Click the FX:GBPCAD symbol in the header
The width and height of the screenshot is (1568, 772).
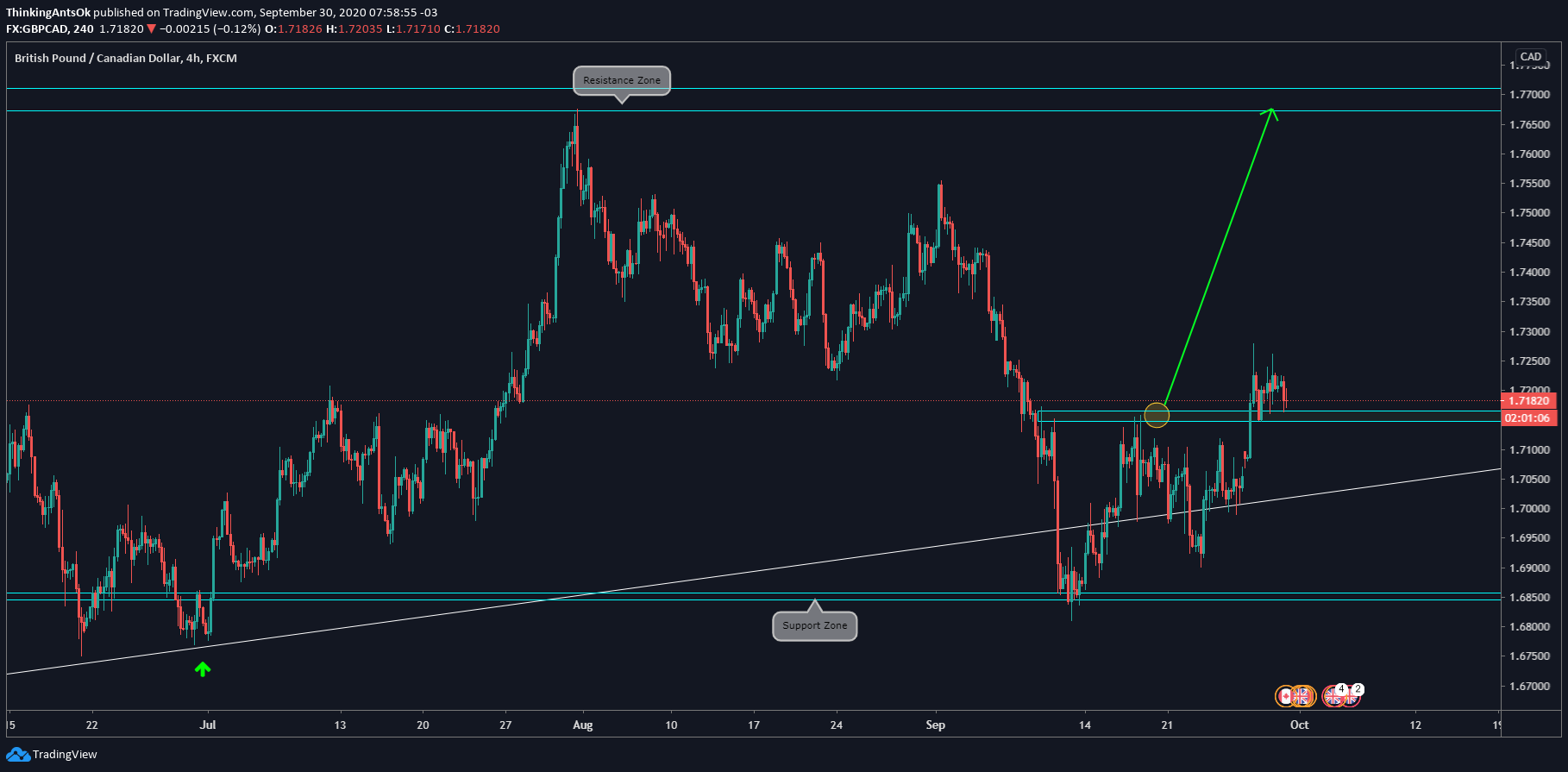tap(37, 29)
